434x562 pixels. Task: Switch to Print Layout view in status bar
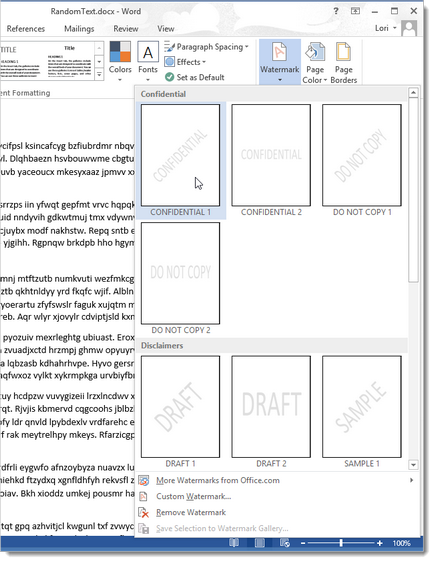coord(259,543)
